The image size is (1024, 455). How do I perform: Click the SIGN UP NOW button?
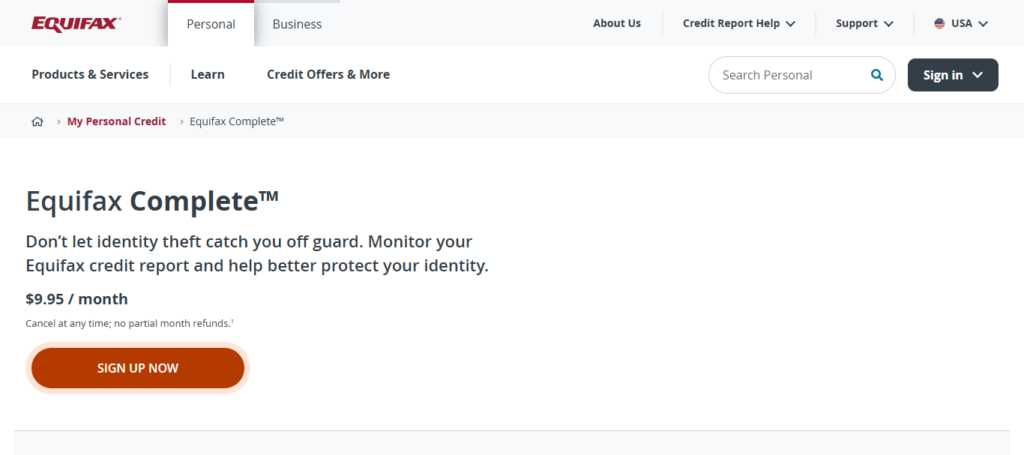pos(138,368)
